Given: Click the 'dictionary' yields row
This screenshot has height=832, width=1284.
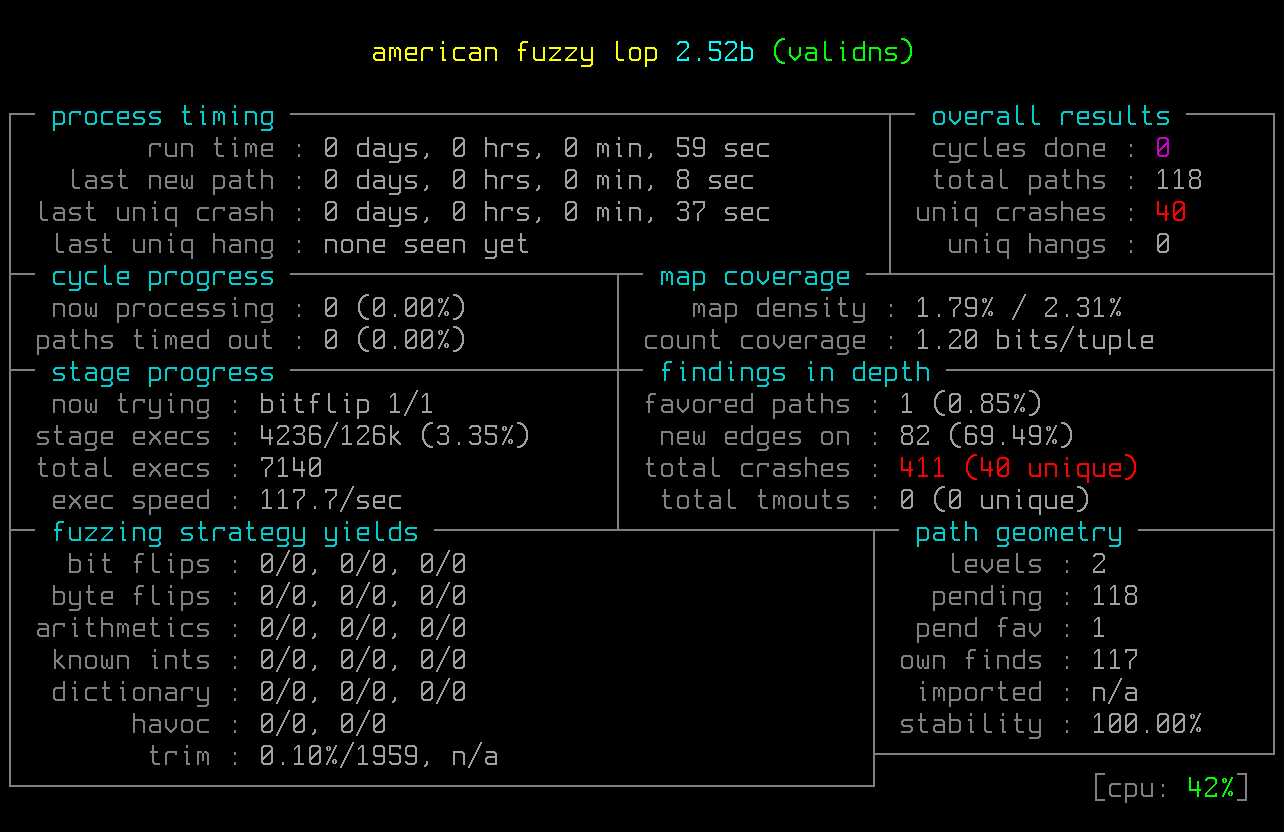Looking at the screenshot, I should [259, 693].
